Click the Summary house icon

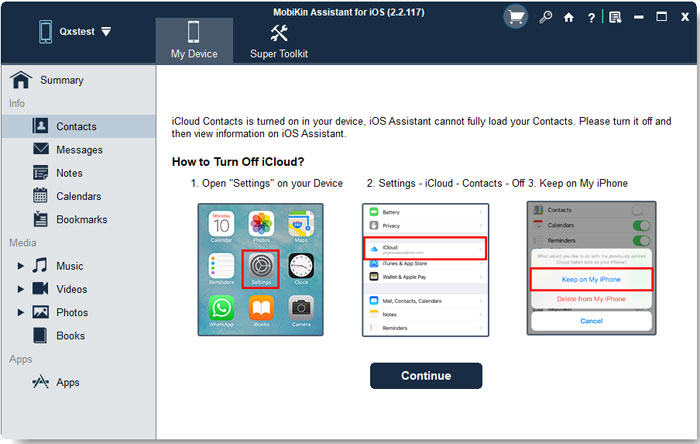pos(21,80)
